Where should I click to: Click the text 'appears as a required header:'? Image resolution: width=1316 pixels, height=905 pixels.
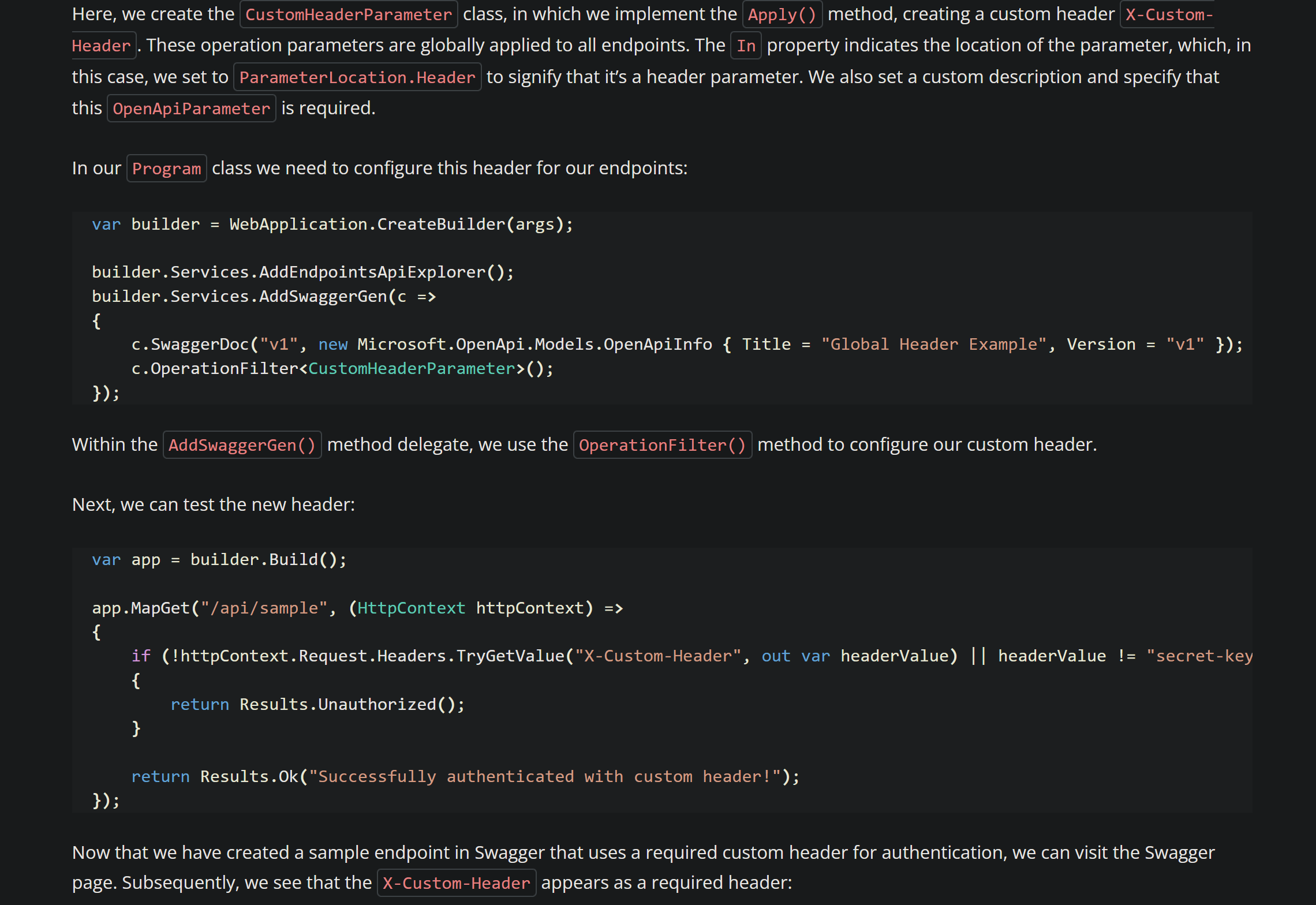click(667, 883)
